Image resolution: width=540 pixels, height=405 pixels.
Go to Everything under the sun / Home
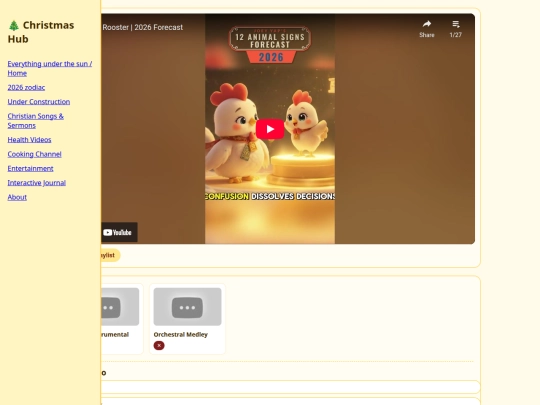tap(50, 68)
